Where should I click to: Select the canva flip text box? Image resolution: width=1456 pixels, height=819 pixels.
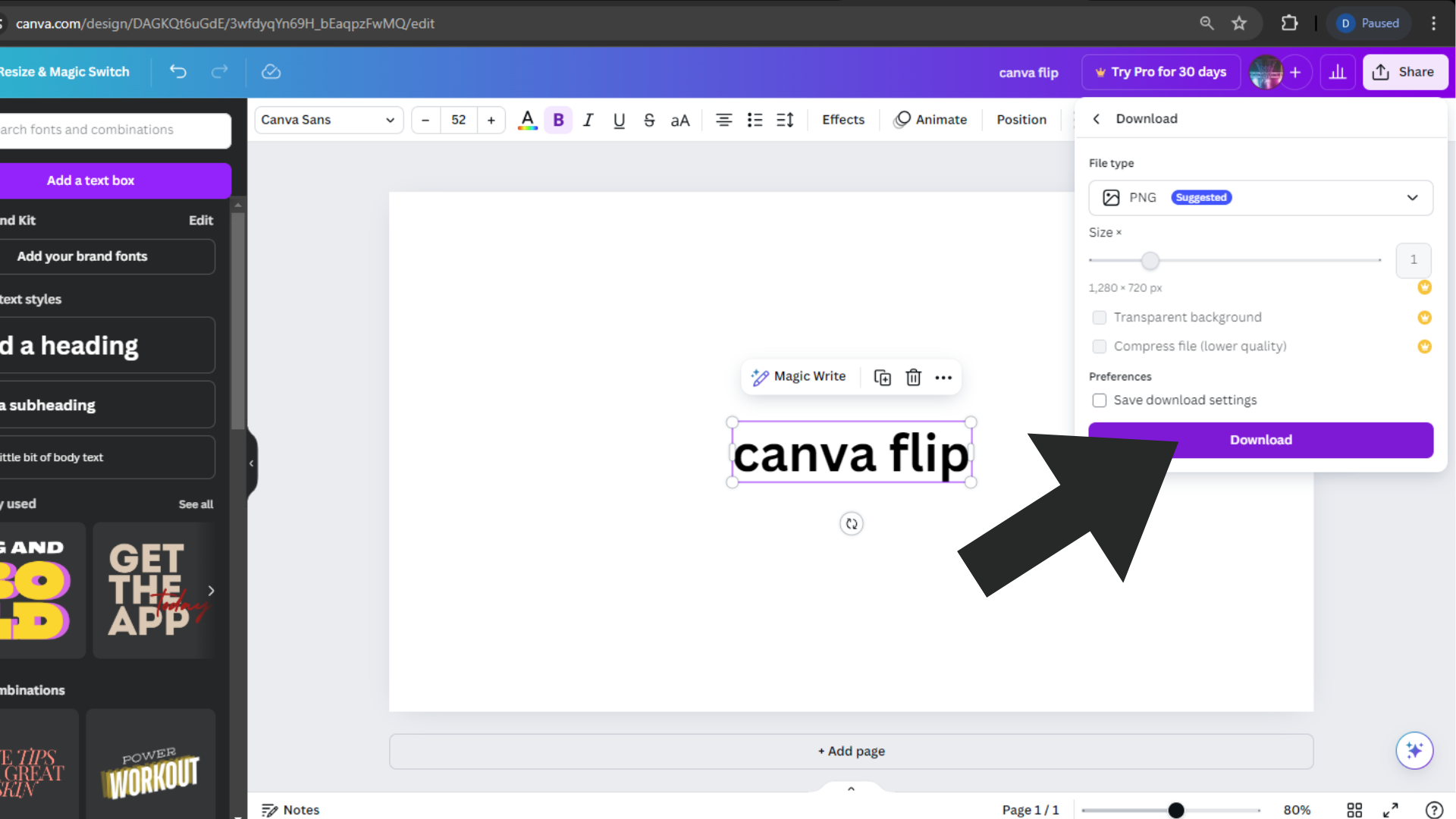pos(851,453)
